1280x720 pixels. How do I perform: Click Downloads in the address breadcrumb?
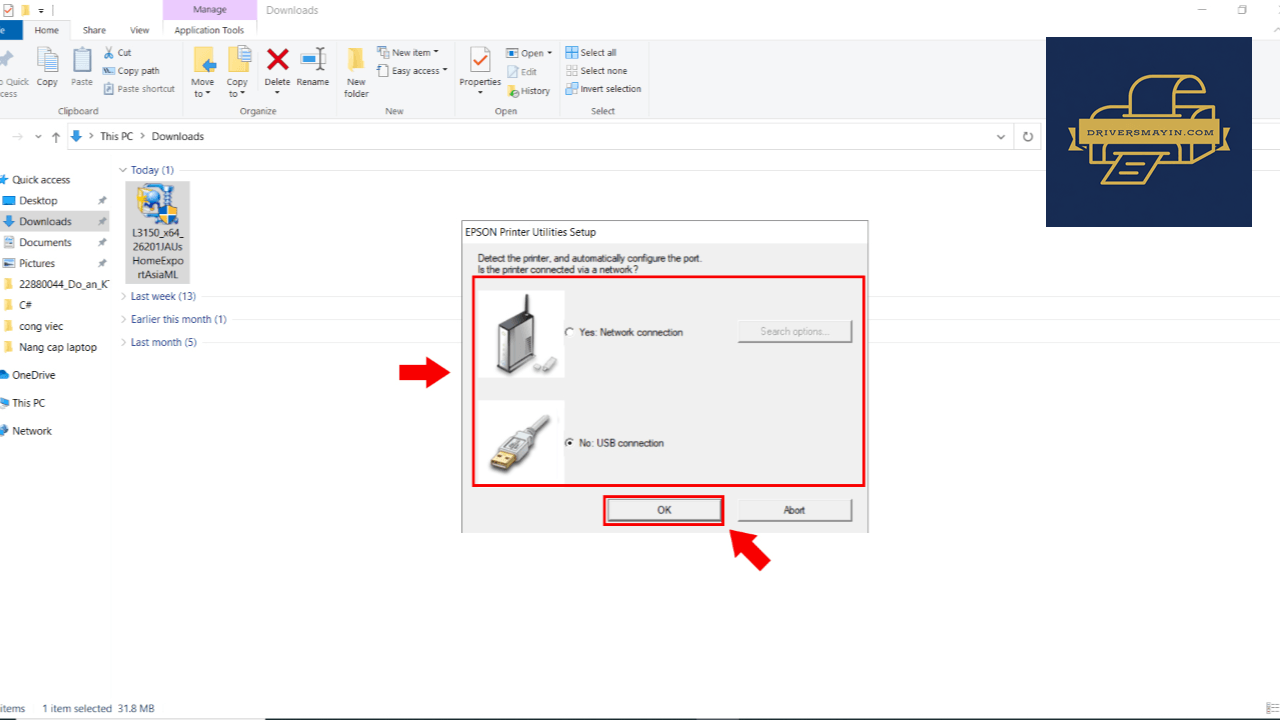(x=178, y=136)
